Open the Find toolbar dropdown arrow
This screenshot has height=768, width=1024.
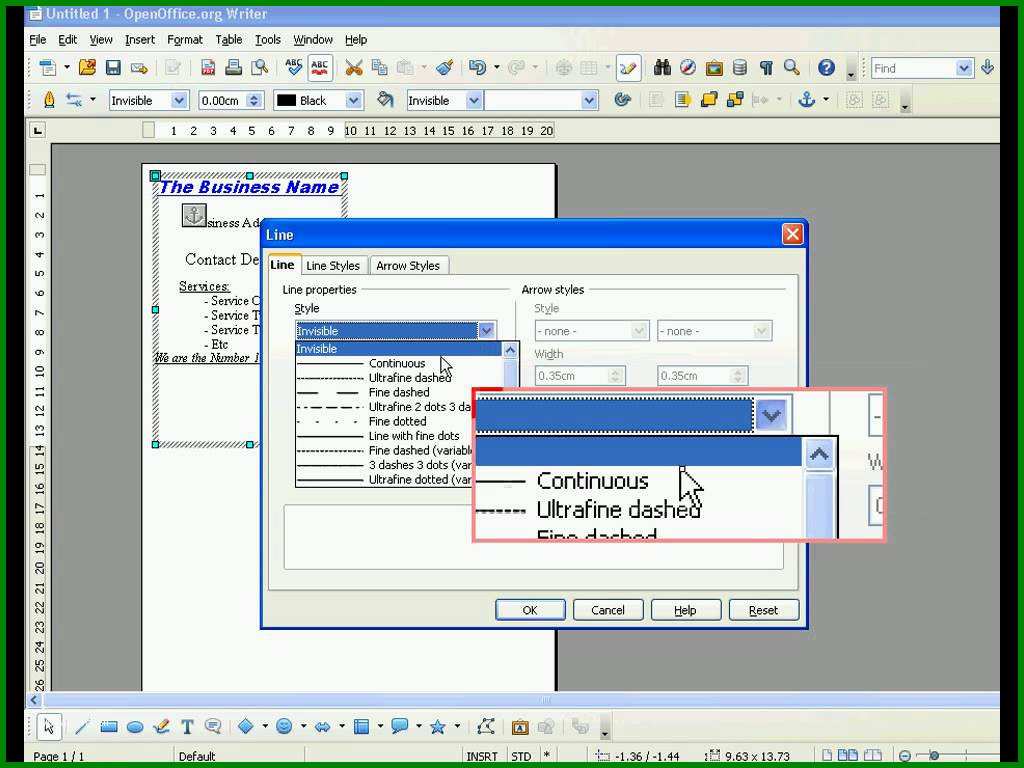pos(964,68)
